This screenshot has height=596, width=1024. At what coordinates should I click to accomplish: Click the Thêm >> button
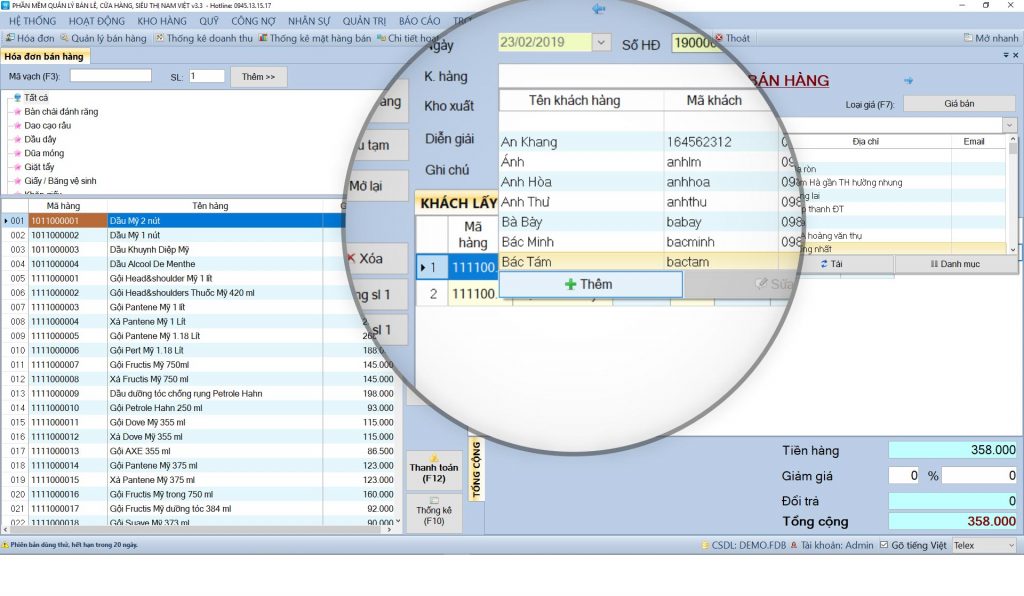click(259, 76)
